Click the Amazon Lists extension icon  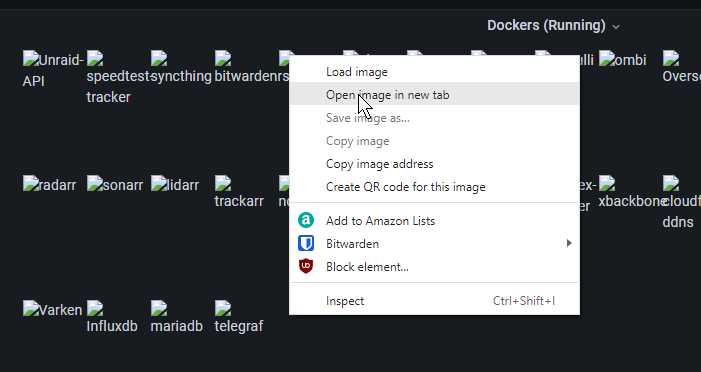tap(306, 220)
